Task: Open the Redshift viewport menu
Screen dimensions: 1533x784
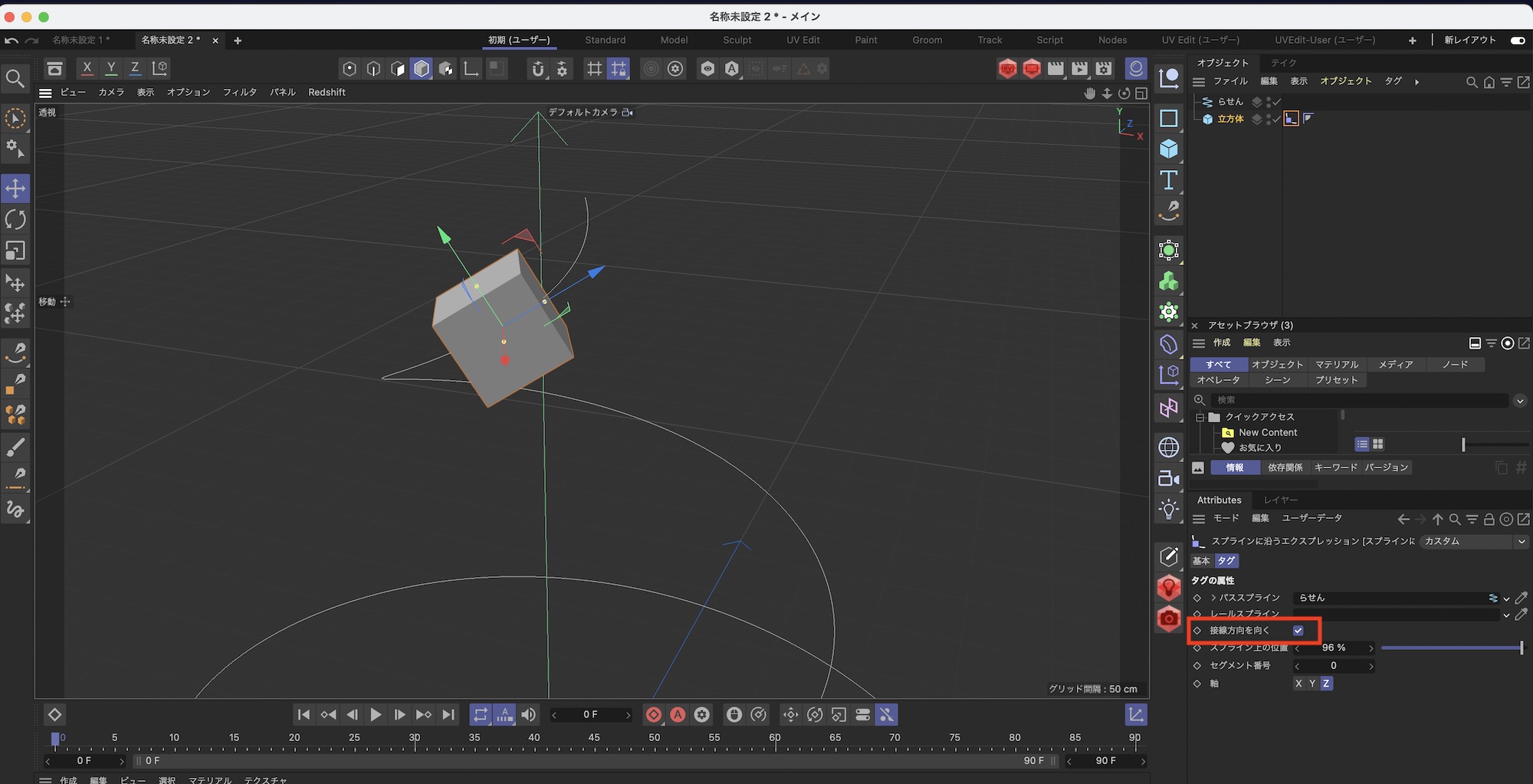Action: pos(327,92)
